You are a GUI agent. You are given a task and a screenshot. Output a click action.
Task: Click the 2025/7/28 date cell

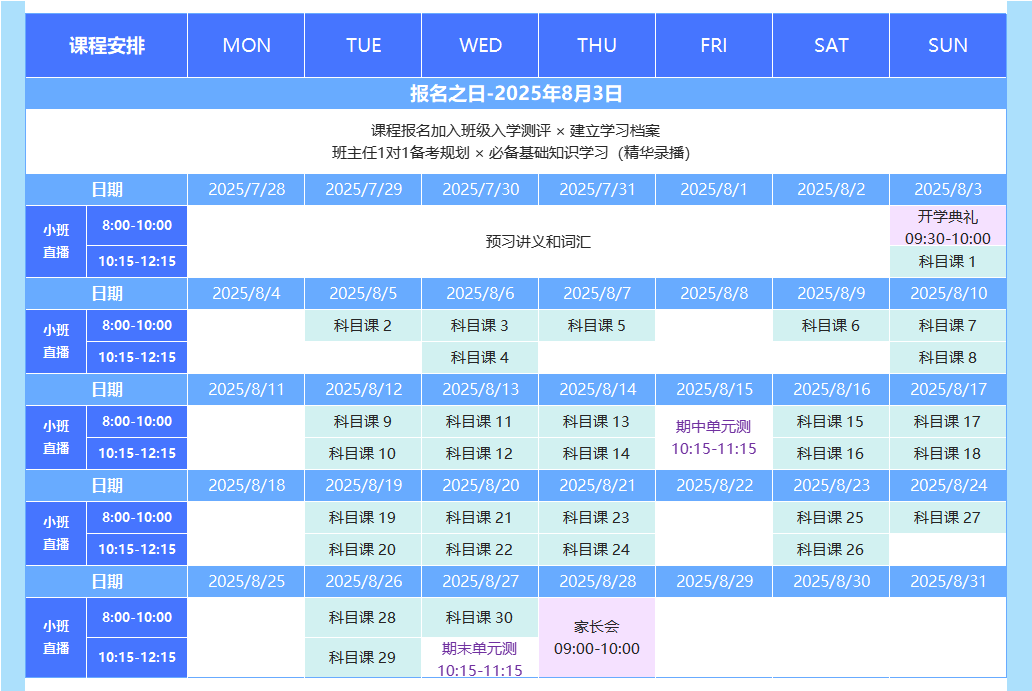[246, 189]
